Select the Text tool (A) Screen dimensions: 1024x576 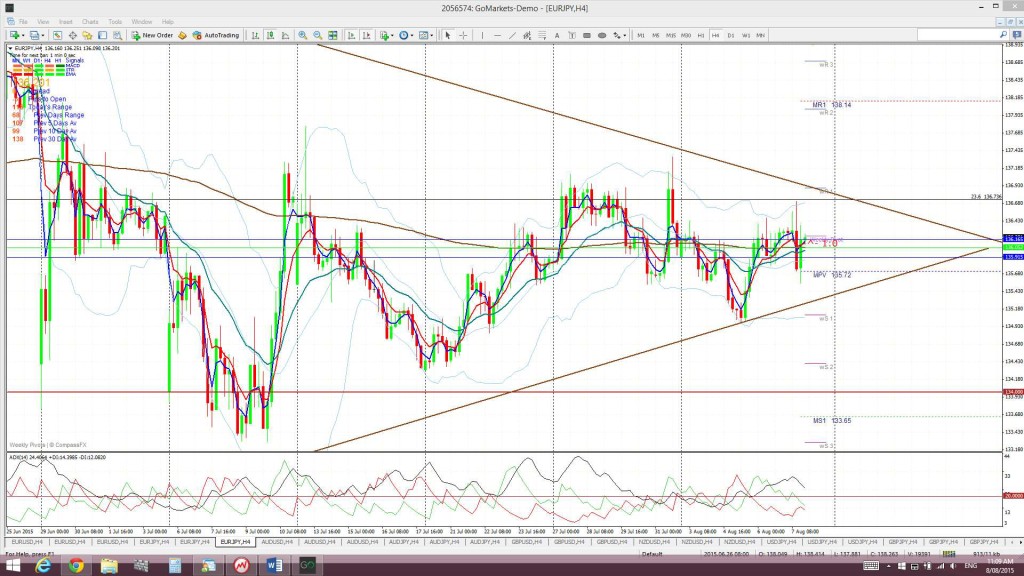tap(557, 35)
